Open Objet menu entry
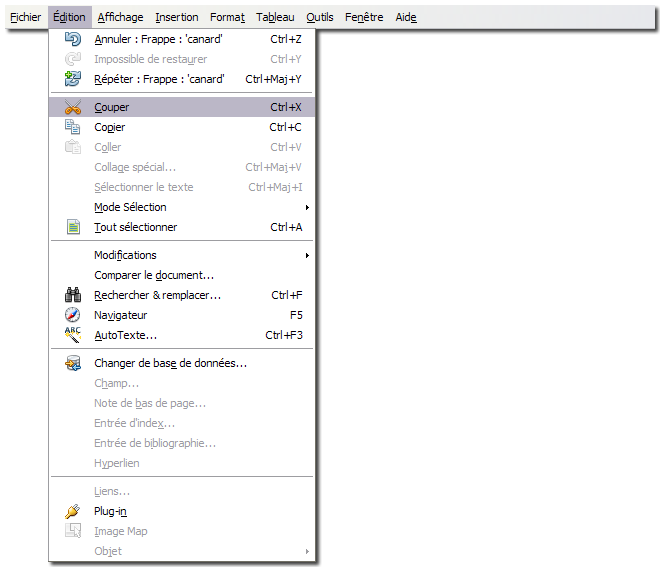 (182, 551)
